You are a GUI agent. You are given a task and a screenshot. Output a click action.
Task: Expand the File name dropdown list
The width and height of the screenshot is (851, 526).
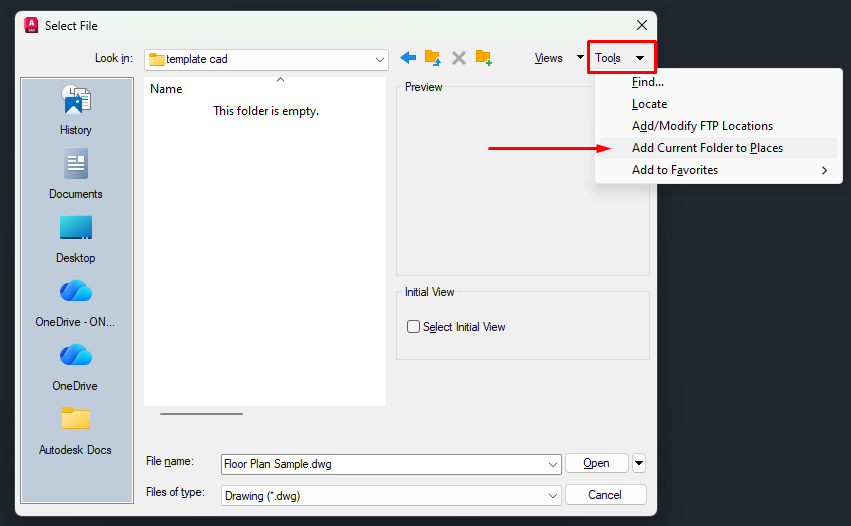pos(552,464)
